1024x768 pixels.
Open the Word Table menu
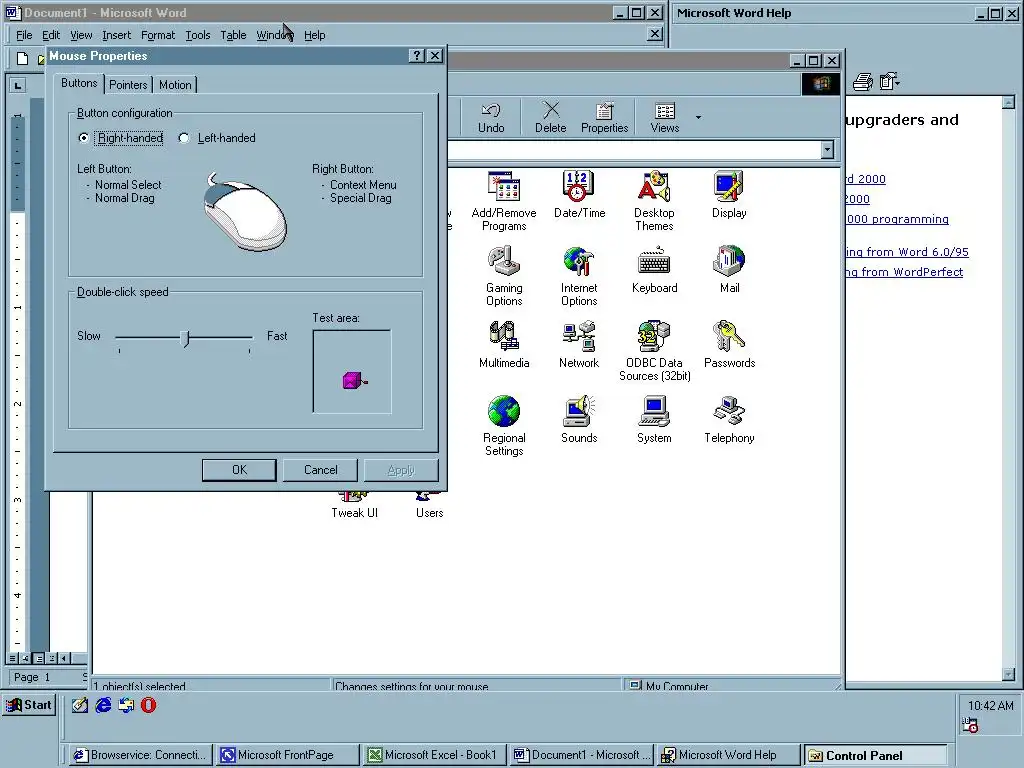(233, 35)
